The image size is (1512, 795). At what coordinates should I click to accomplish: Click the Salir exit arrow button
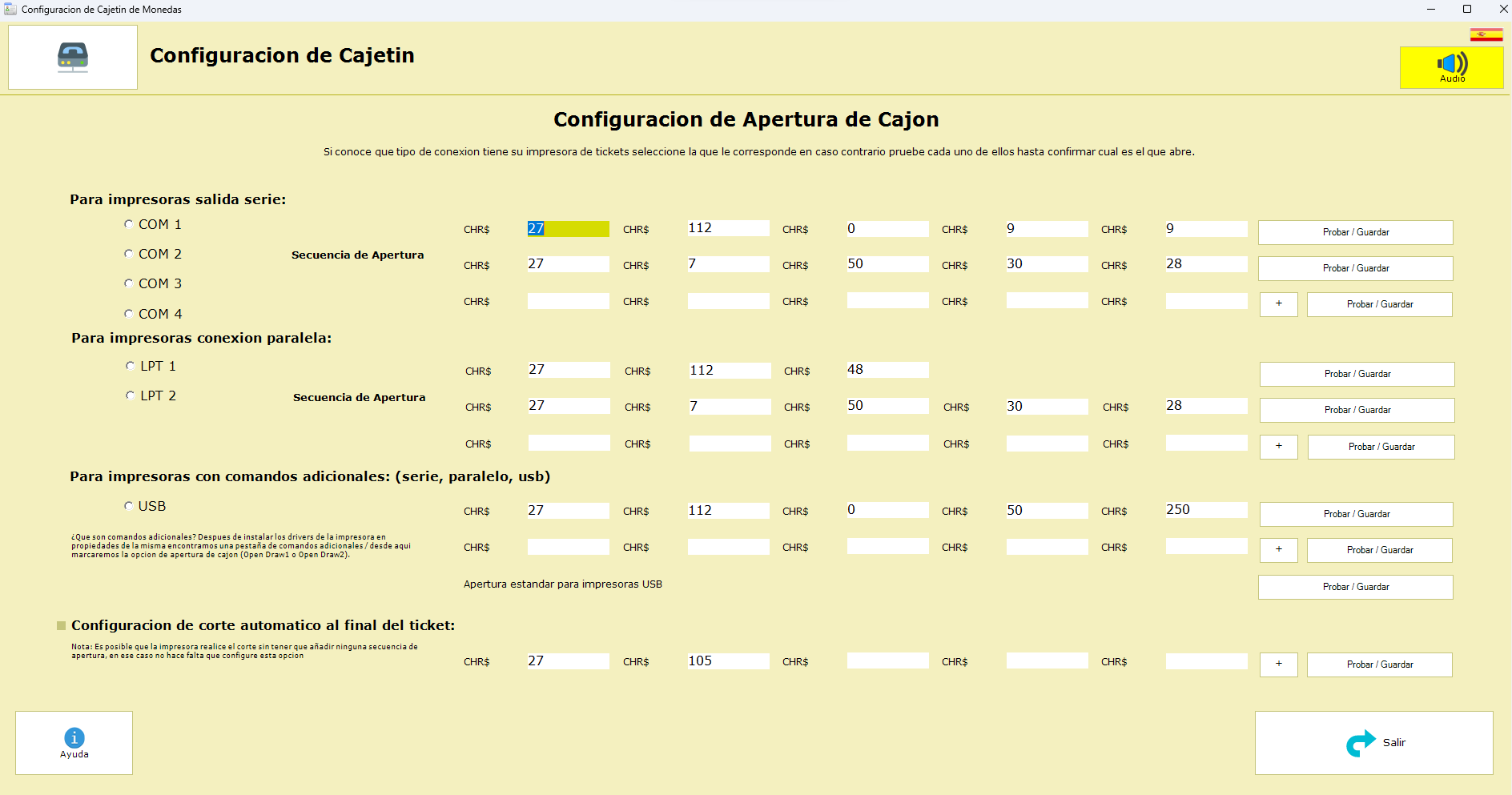tap(1373, 743)
